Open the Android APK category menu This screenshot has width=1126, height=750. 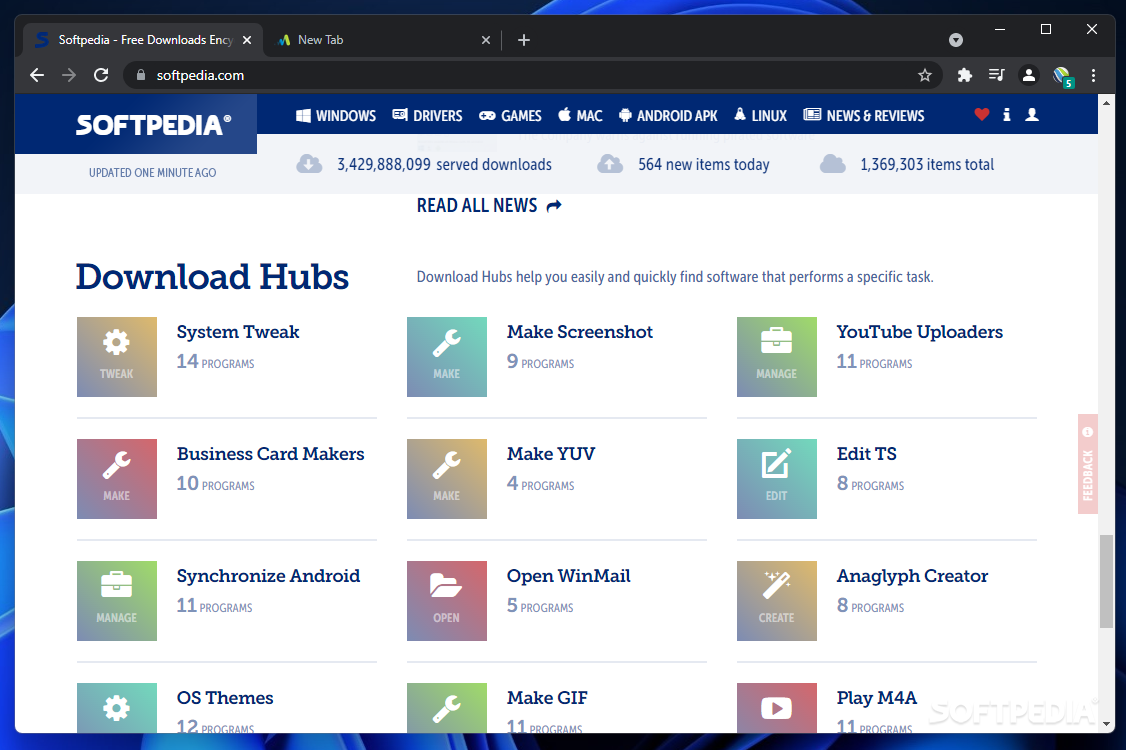pos(668,116)
